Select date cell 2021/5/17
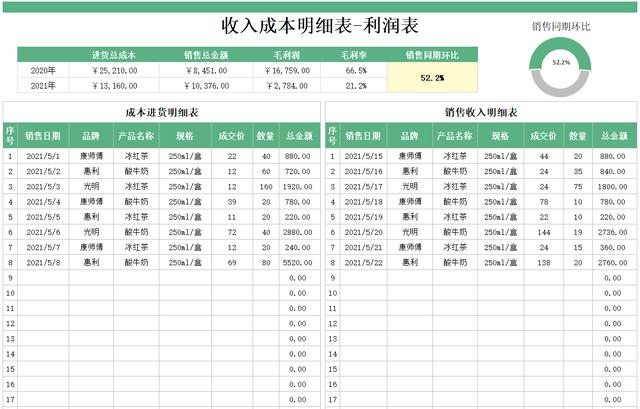The height and width of the screenshot is (409, 640). 363,187
